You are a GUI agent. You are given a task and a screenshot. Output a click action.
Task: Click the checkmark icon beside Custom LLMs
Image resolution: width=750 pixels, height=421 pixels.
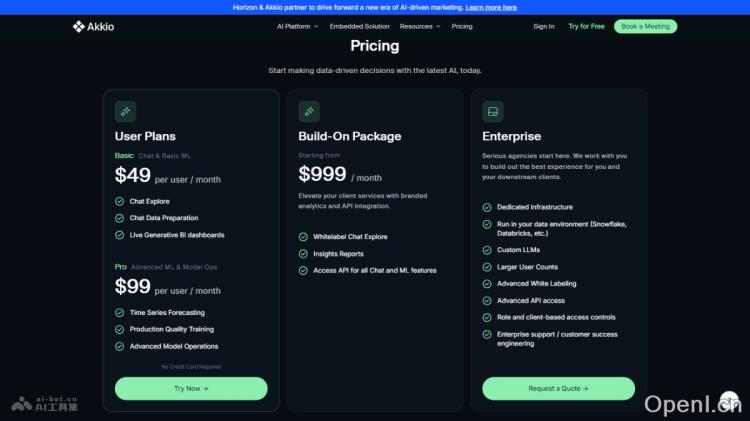(x=487, y=250)
